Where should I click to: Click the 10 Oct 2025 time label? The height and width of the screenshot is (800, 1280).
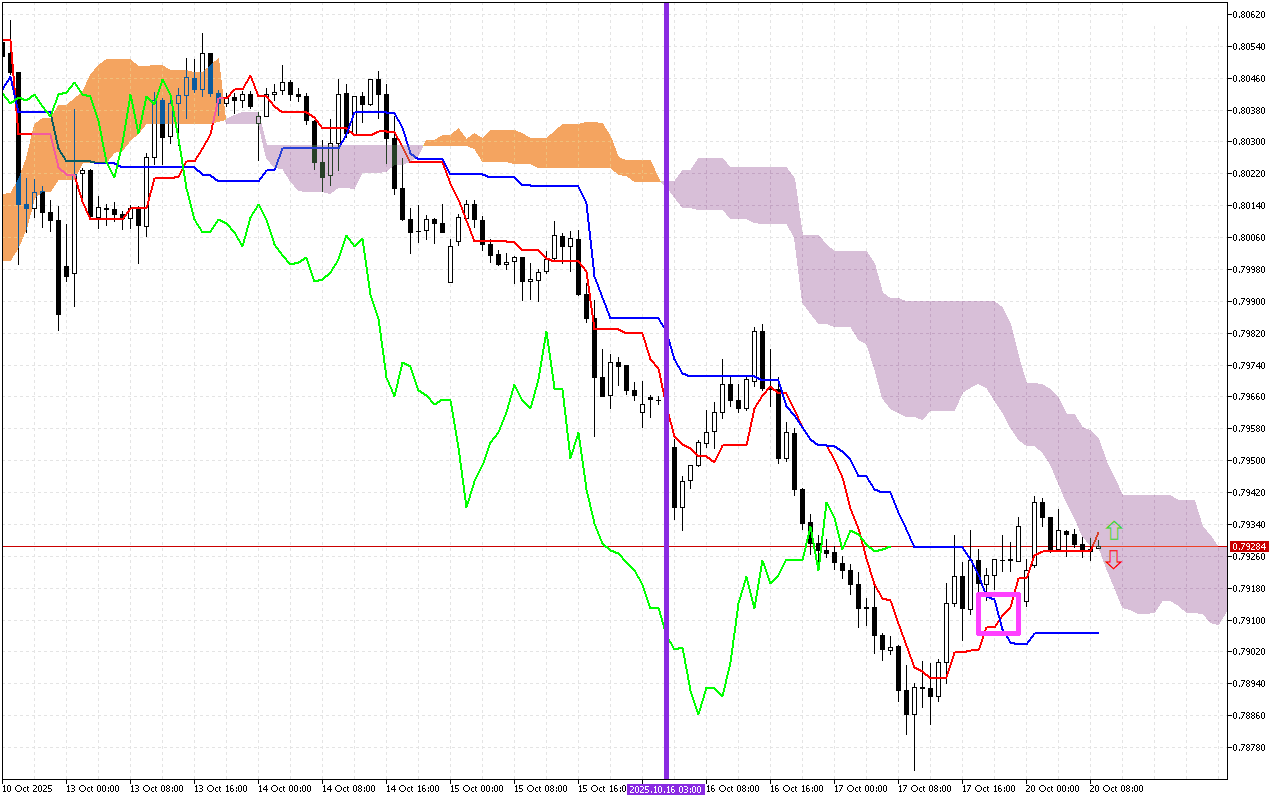pyautogui.click(x=28, y=789)
